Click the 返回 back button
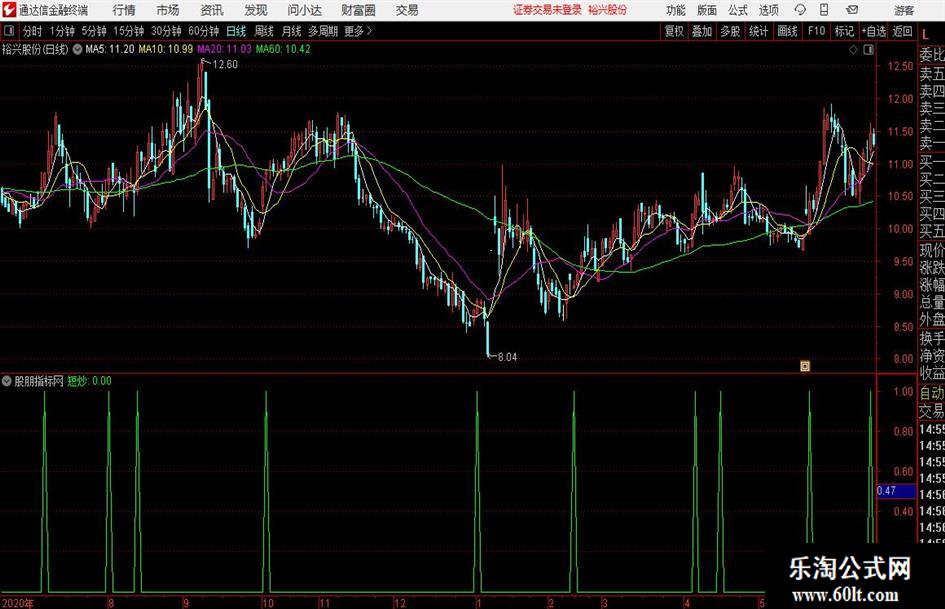Viewport: 945px width, 609px height. pyautogui.click(x=902, y=31)
